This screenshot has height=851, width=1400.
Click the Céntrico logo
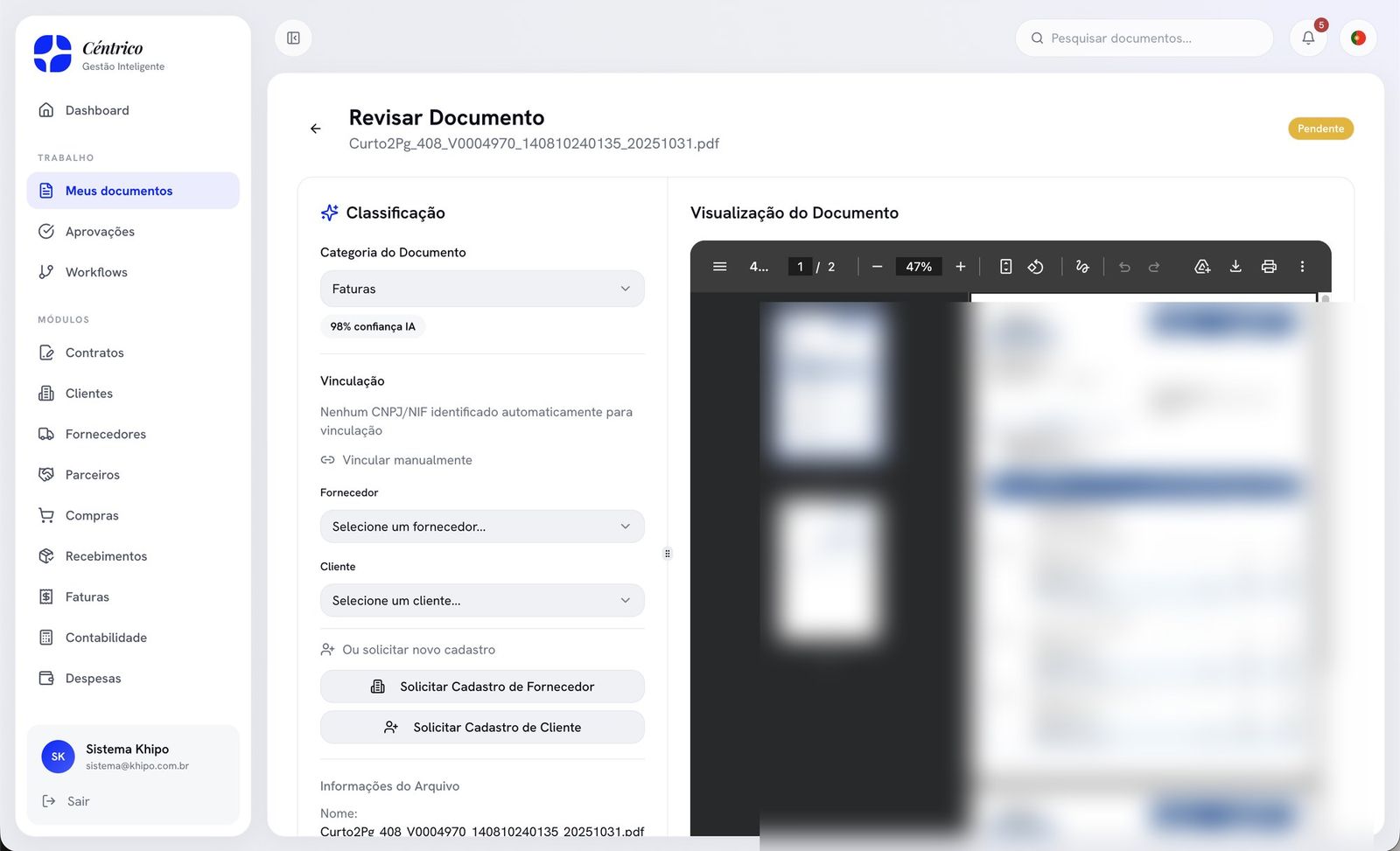pyautogui.click(x=52, y=54)
